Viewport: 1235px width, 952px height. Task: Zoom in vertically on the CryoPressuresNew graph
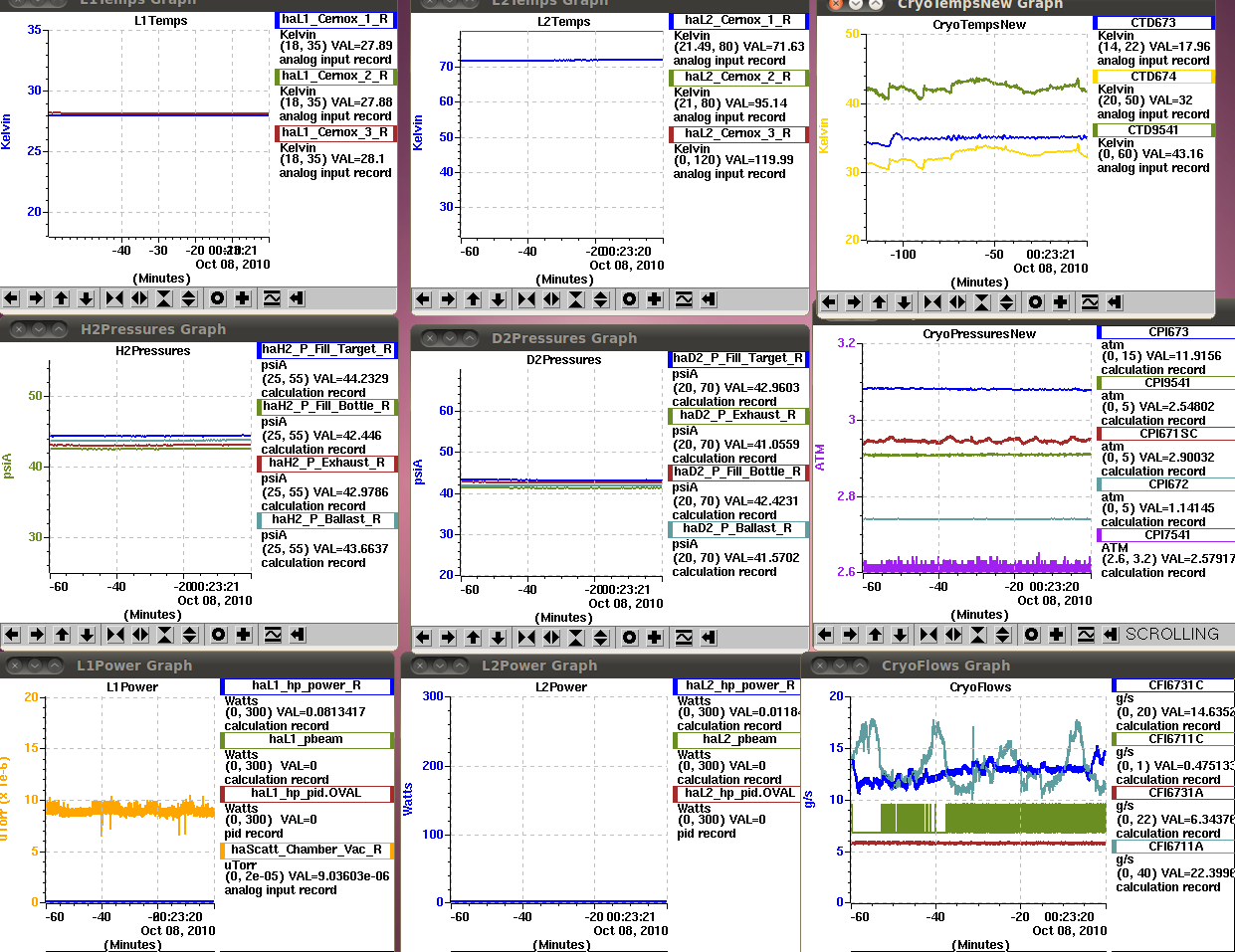(x=978, y=635)
